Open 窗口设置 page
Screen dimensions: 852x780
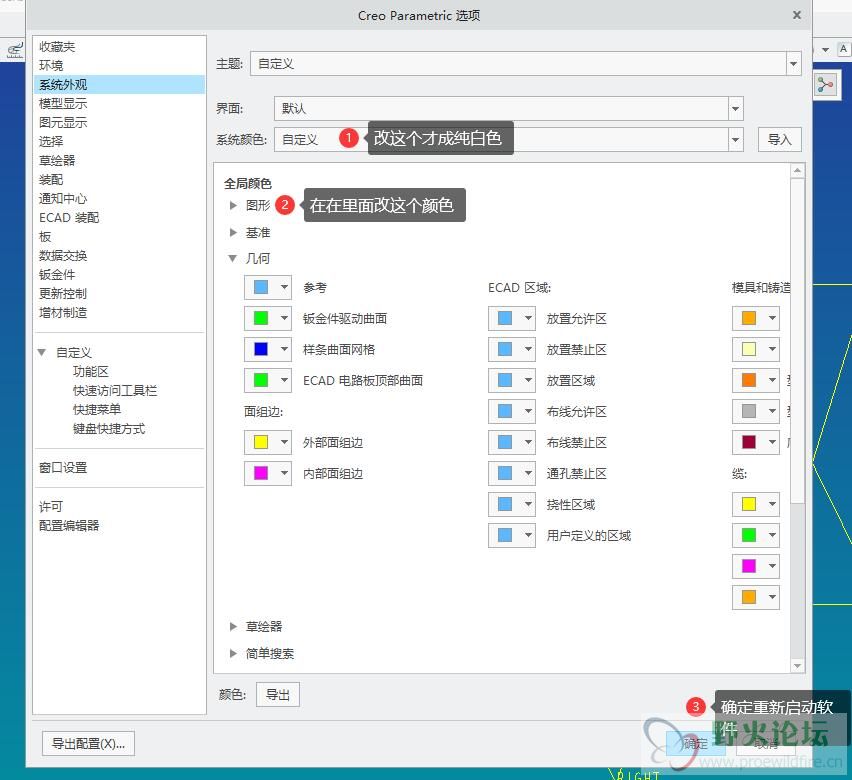click(x=63, y=468)
